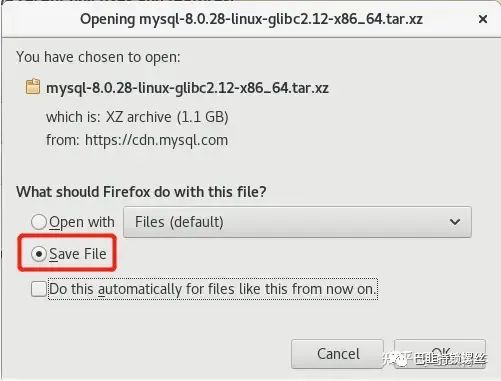This screenshot has height=381, width=501.
Task: Click the 'from:' label before the URL
Action: pyautogui.click(x=63, y=140)
